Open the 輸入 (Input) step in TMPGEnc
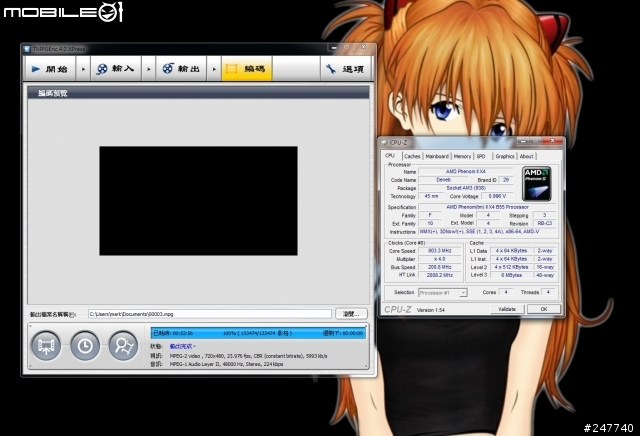Screen dimensions: 640x436 coord(117,69)
